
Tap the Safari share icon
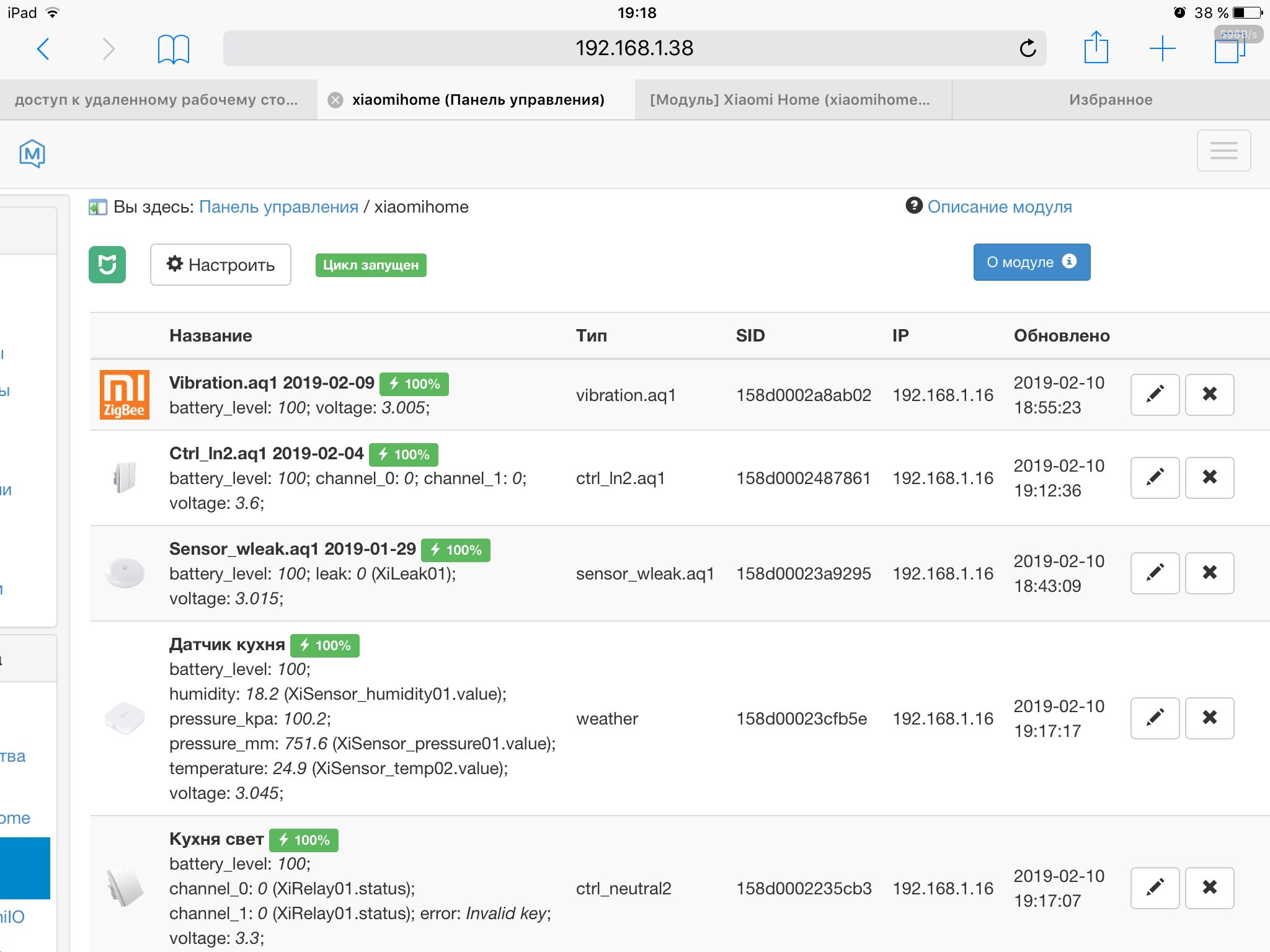tap(1096, 48)
